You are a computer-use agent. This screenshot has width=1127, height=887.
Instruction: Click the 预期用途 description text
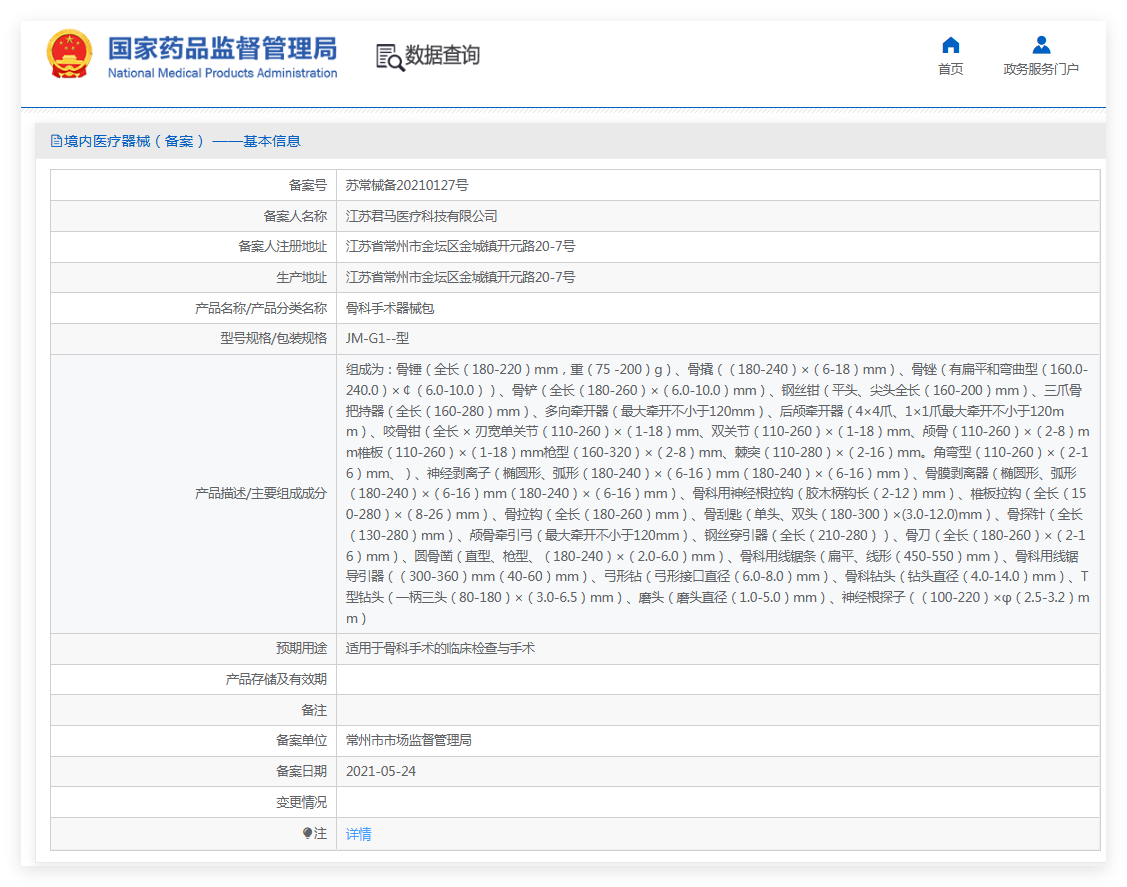tap(440, 648)
